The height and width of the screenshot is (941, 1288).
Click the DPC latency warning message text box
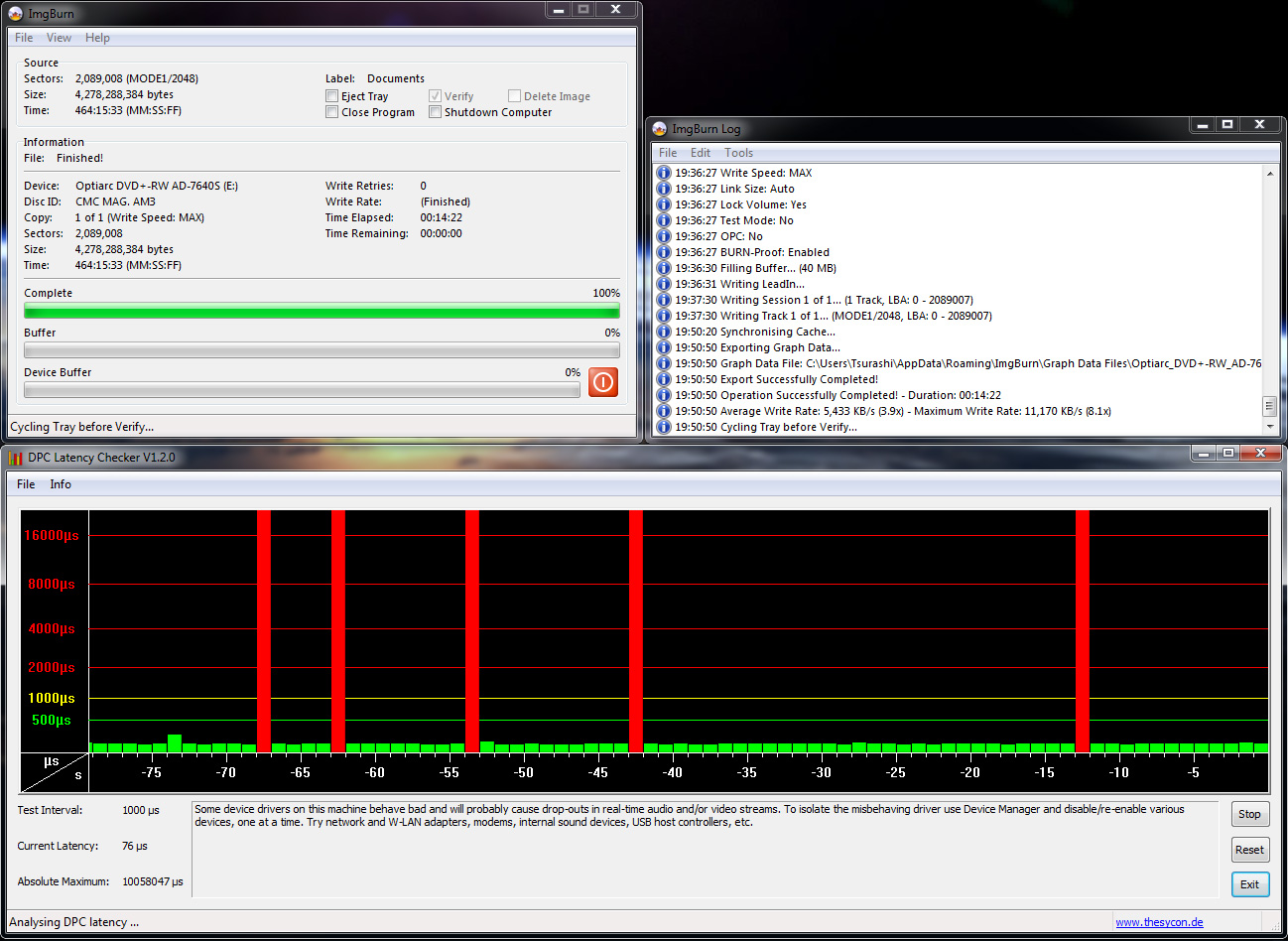pos(705,849)
